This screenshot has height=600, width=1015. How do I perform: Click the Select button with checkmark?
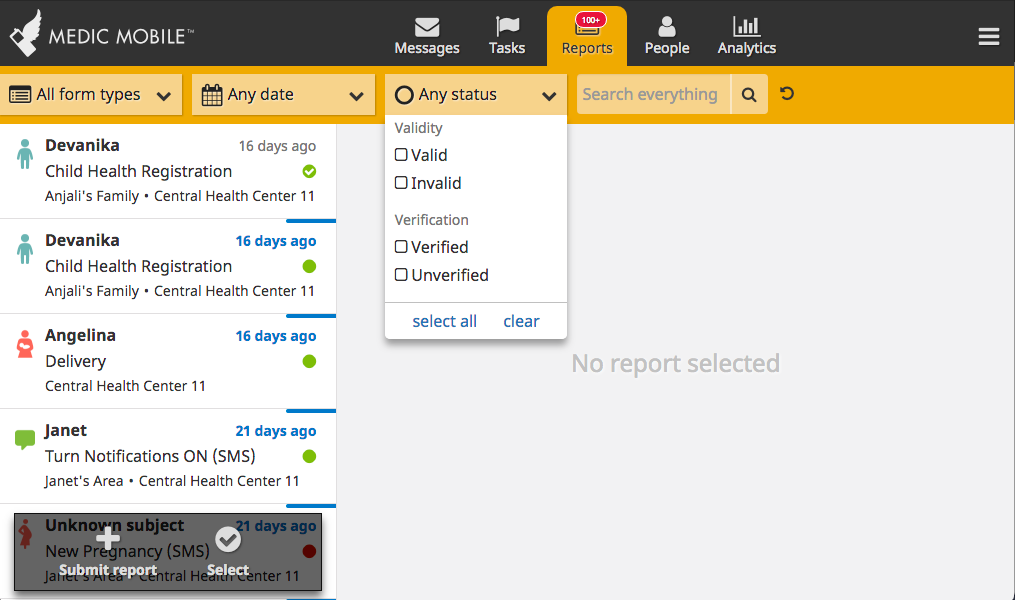pyautogui.click(x=228, y=552)
